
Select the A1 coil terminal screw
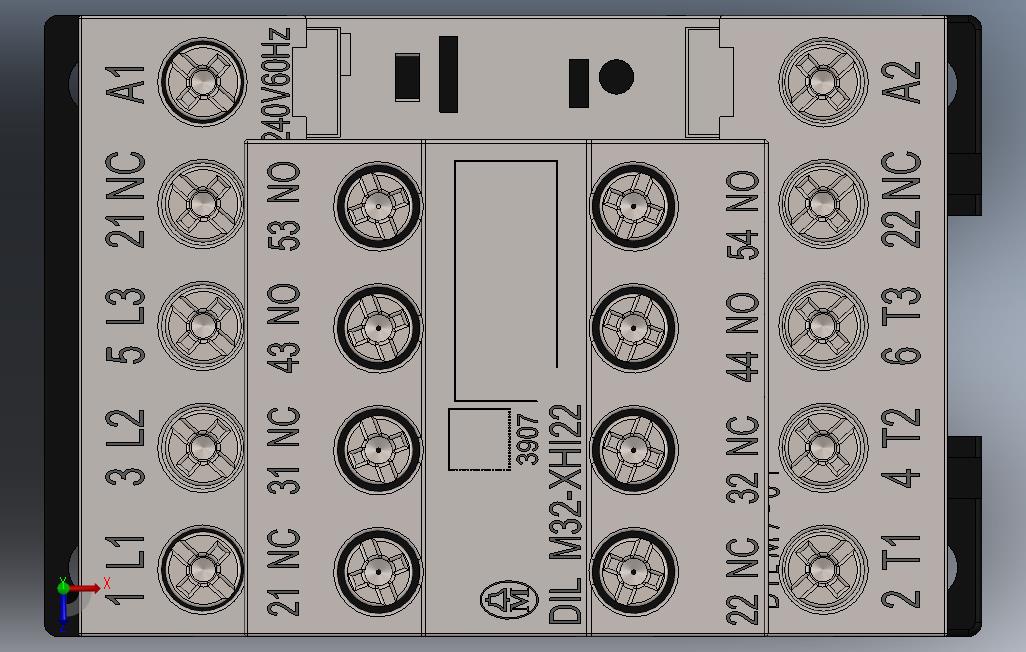click(x=202, y=82)
